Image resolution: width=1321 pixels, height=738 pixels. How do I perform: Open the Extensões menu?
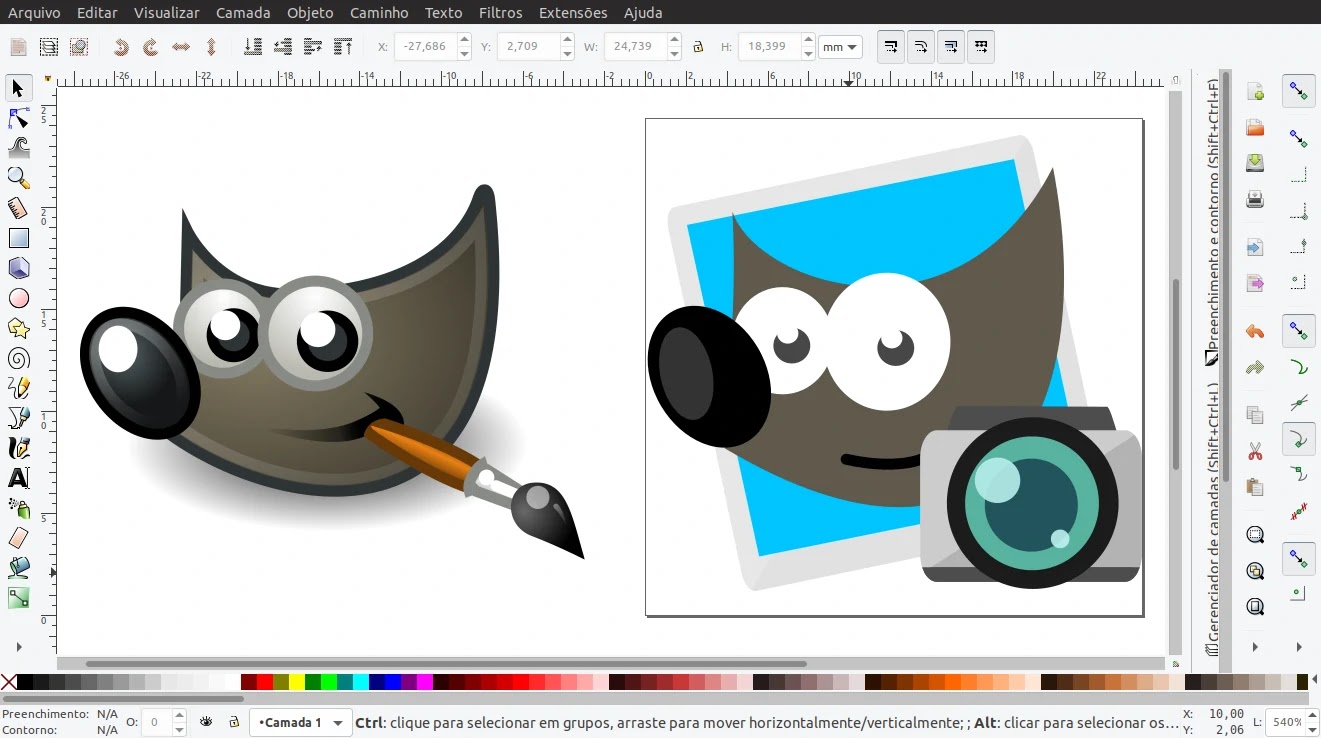click(573, 13)
